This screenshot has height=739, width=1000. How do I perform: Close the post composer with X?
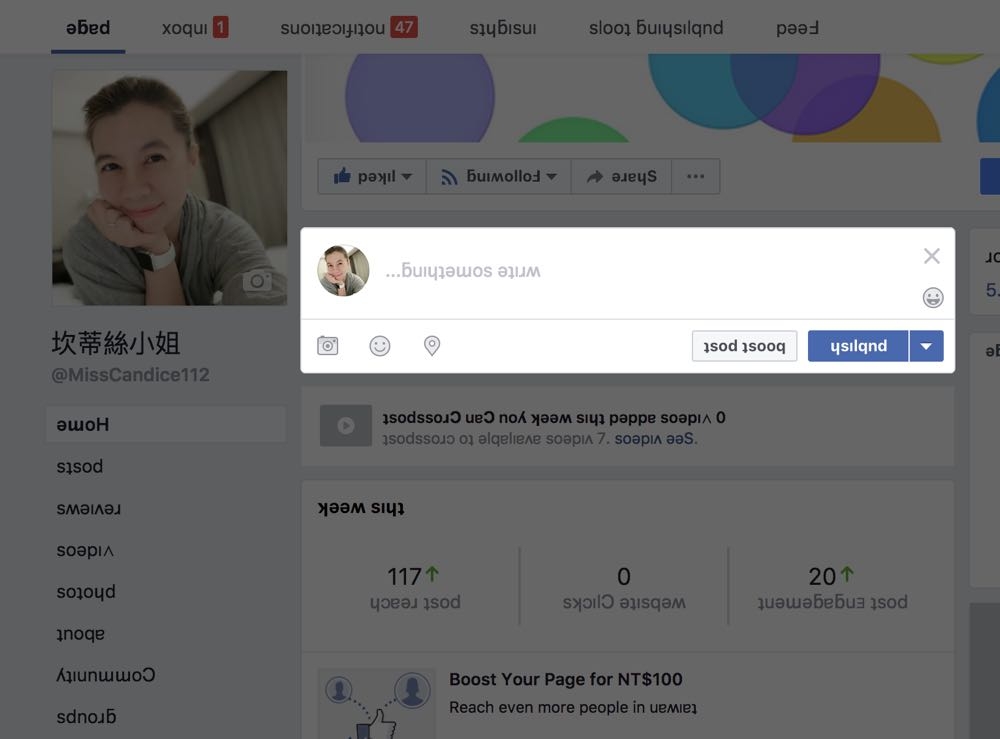tap(932, 256)
